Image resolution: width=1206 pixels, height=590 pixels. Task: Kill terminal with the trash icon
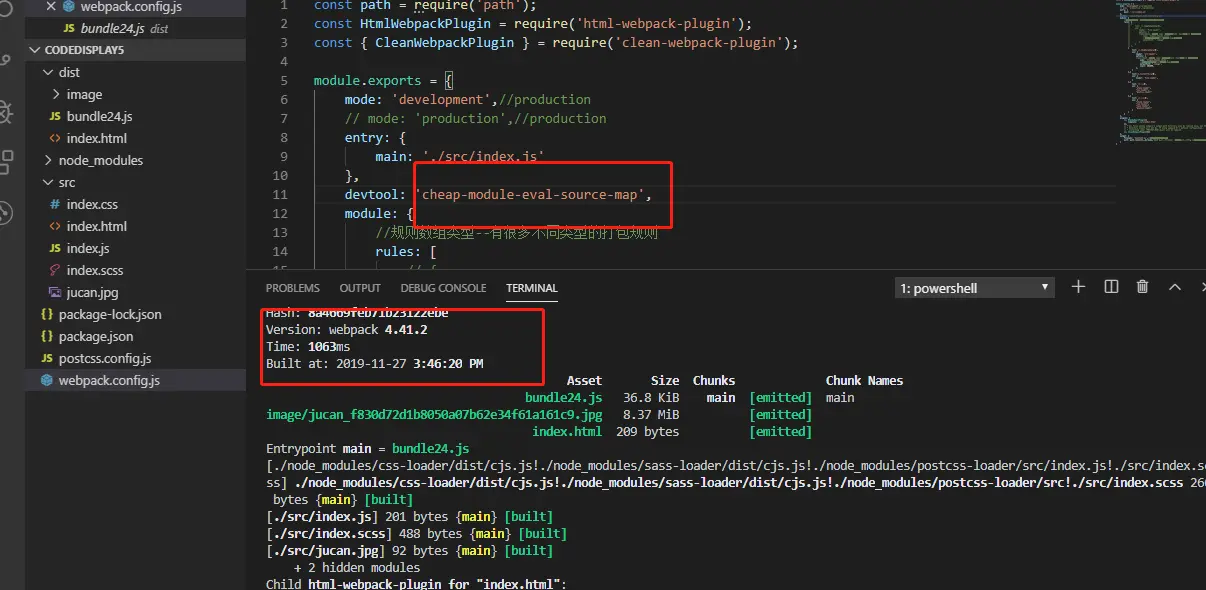pos(1143,287)
